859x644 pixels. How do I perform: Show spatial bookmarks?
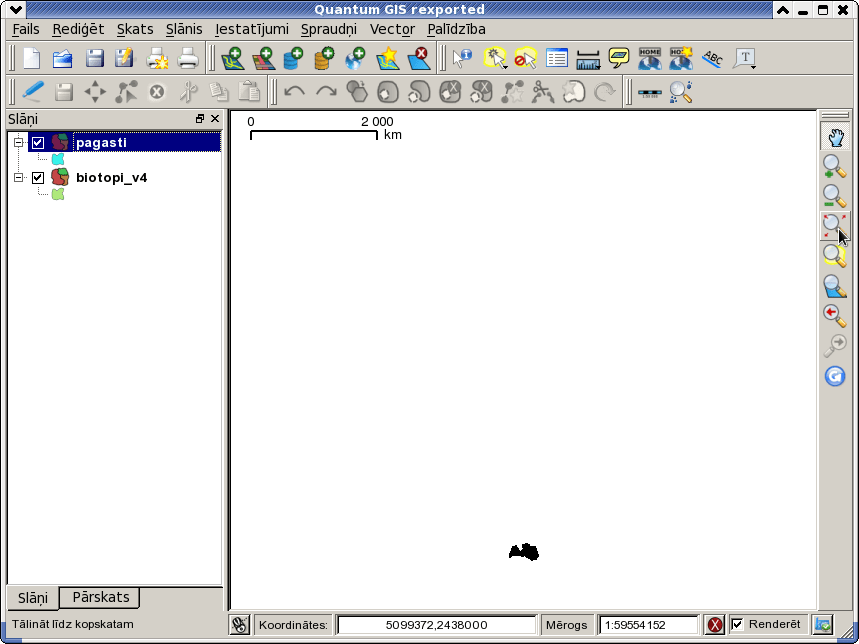coord(650,58)
